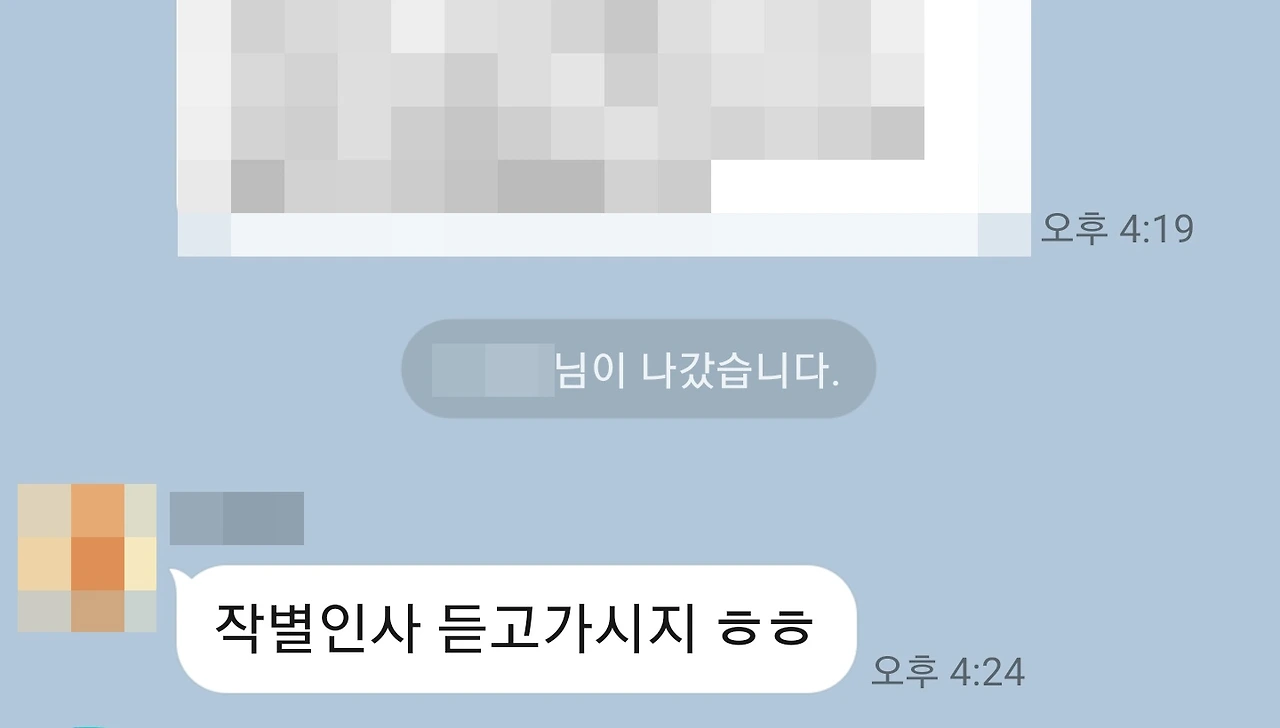This screenshot has height=728, width=1280.
Task: Click the 오후 4:19 timestamp
Action: pyautogui.click(x=1117, y=229)
